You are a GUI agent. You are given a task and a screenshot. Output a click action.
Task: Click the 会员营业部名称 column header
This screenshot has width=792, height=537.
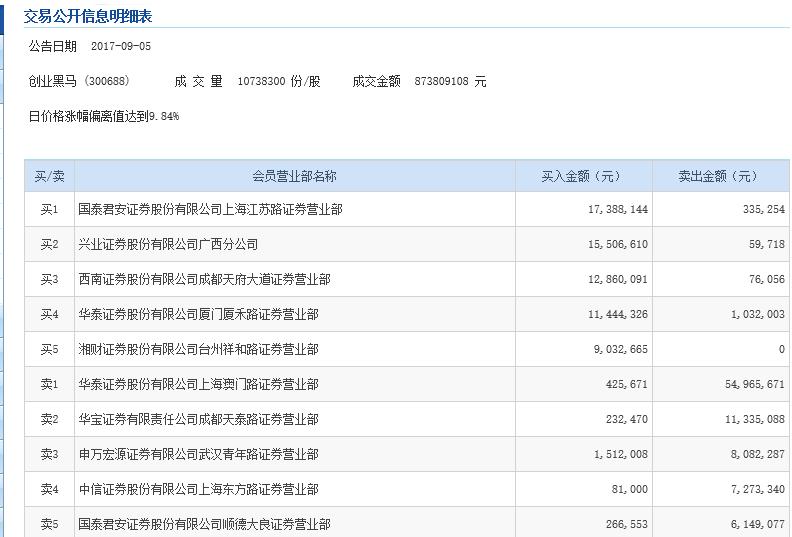[x=294, y=176]
